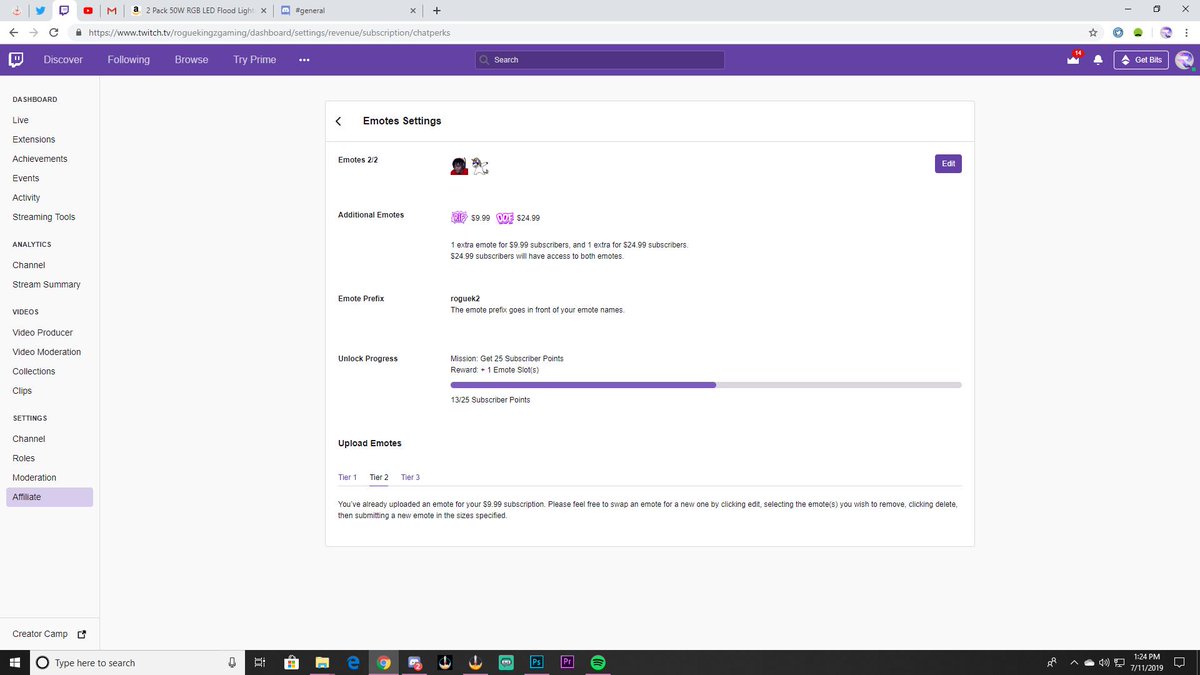Click the Twitch logo home icon
Screen dimensions: 1200x675
coord(17,60)
